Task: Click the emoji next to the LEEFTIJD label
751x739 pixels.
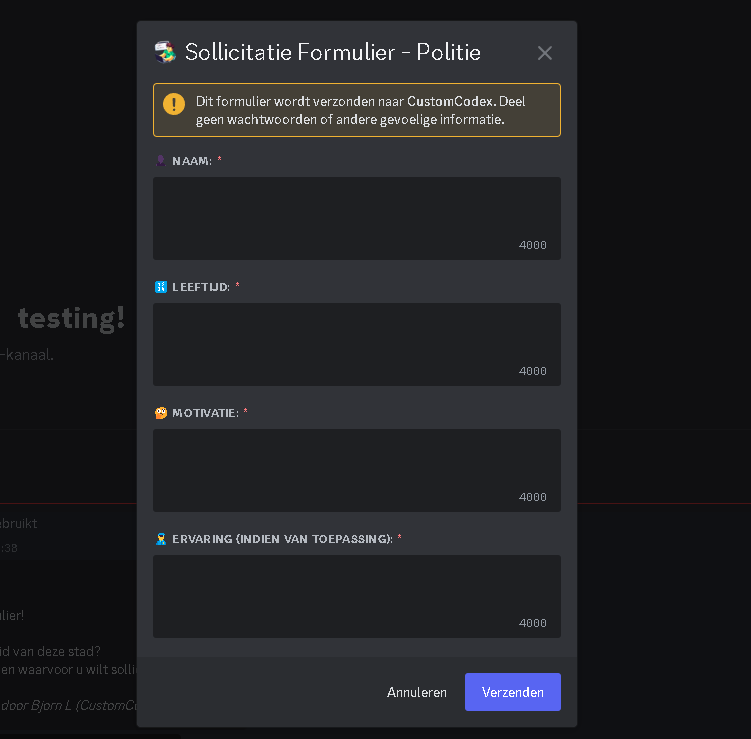Action: (x=160, y=287)
